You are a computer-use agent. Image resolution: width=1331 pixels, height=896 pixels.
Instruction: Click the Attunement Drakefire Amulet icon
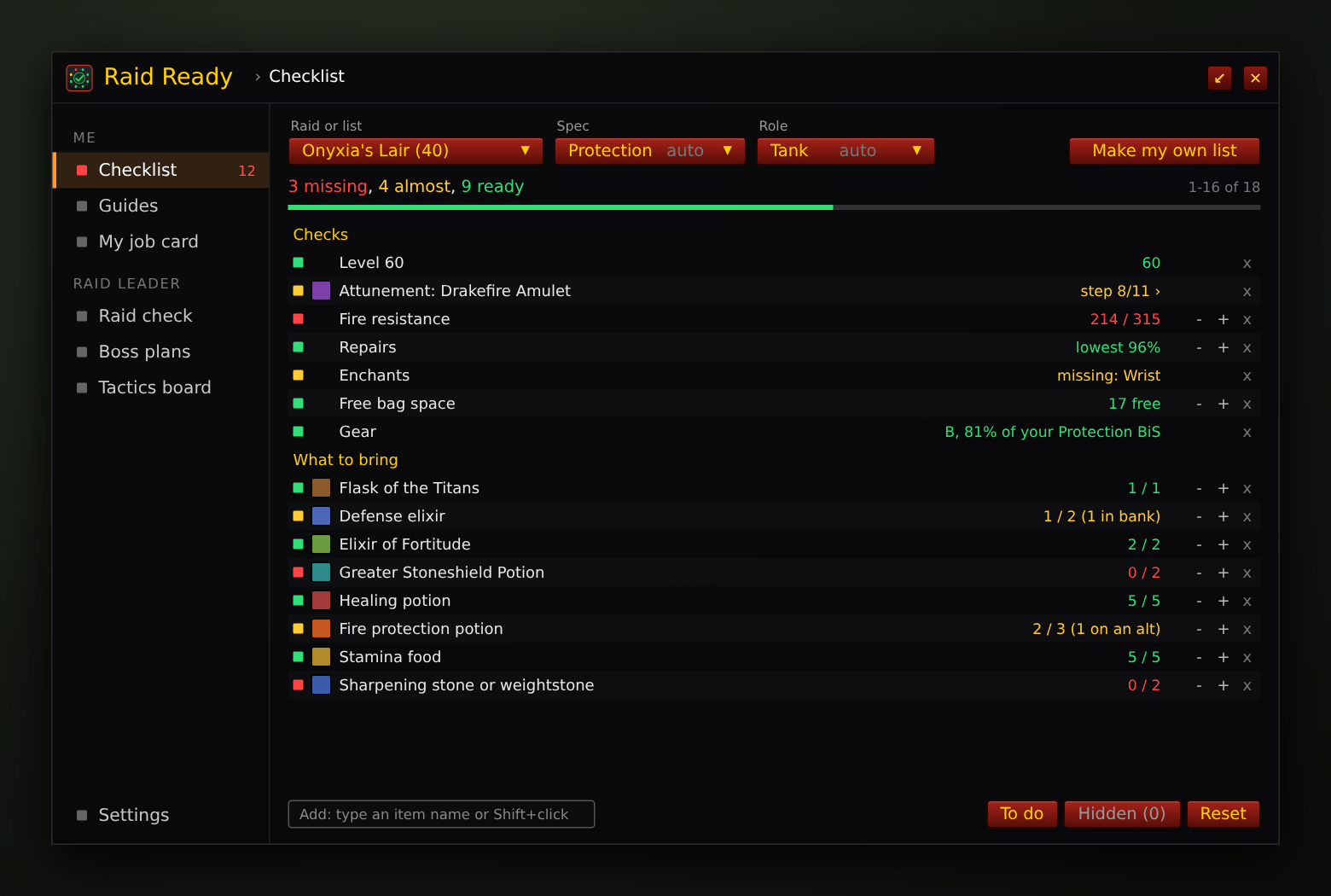(x=321, y=291)
